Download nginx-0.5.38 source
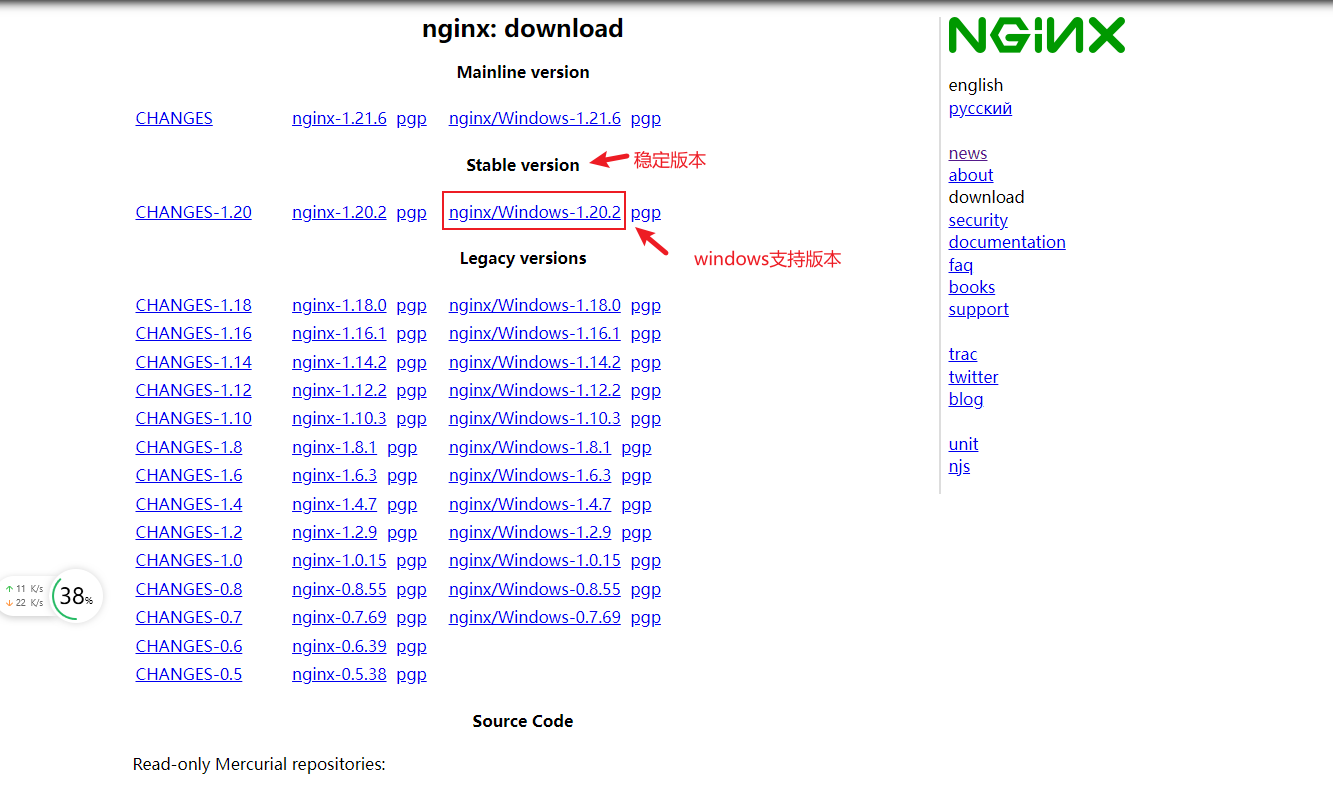Viewport: 1333px width, 786px height. tap(339, 674)
